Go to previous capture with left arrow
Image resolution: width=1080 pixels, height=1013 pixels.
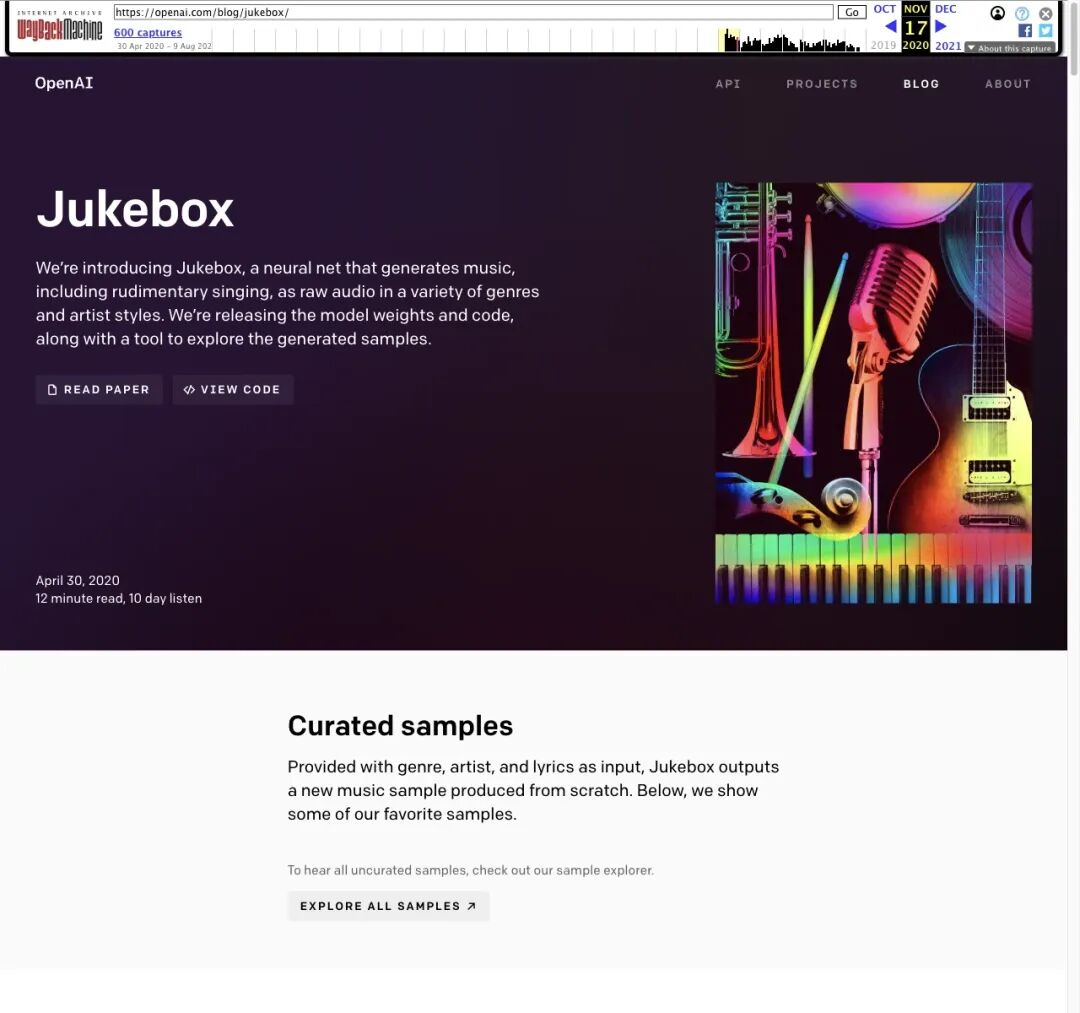tap(890, 27)
